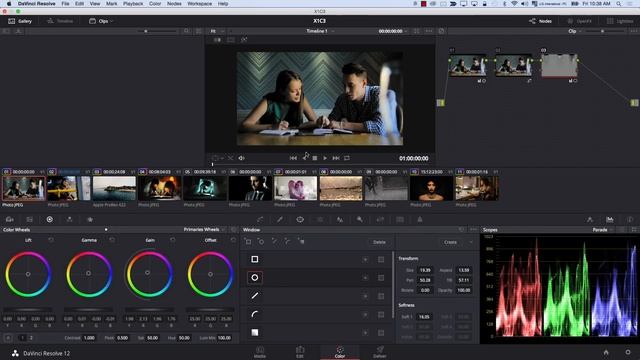Click the stop button in viewer

[x=315, y=158]
